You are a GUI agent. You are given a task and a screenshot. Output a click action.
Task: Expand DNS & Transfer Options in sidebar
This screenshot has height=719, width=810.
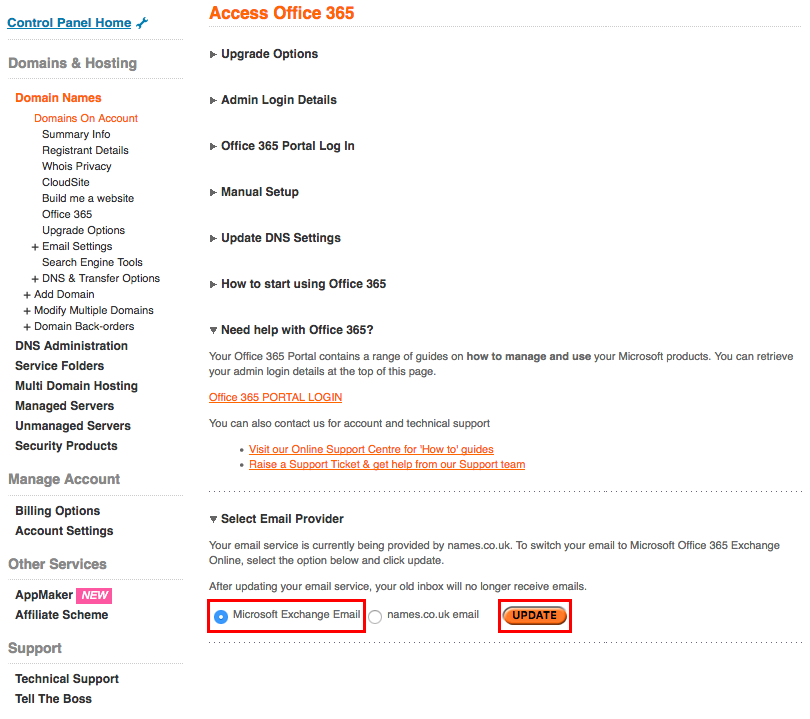(35, 279)
